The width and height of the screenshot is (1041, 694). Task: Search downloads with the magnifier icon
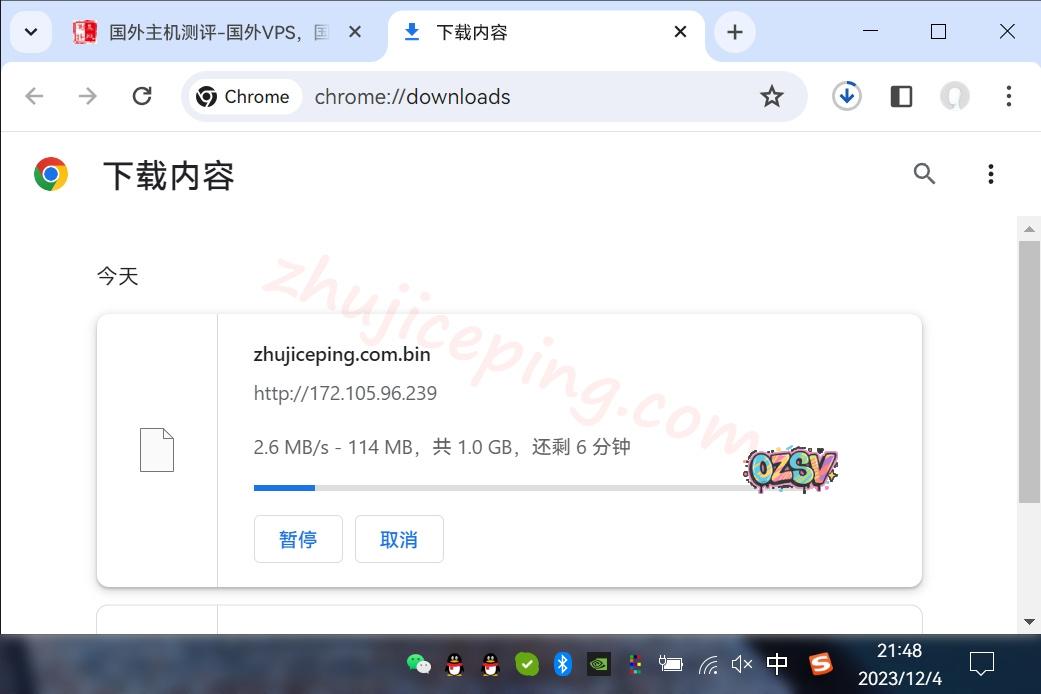point(924,174)
